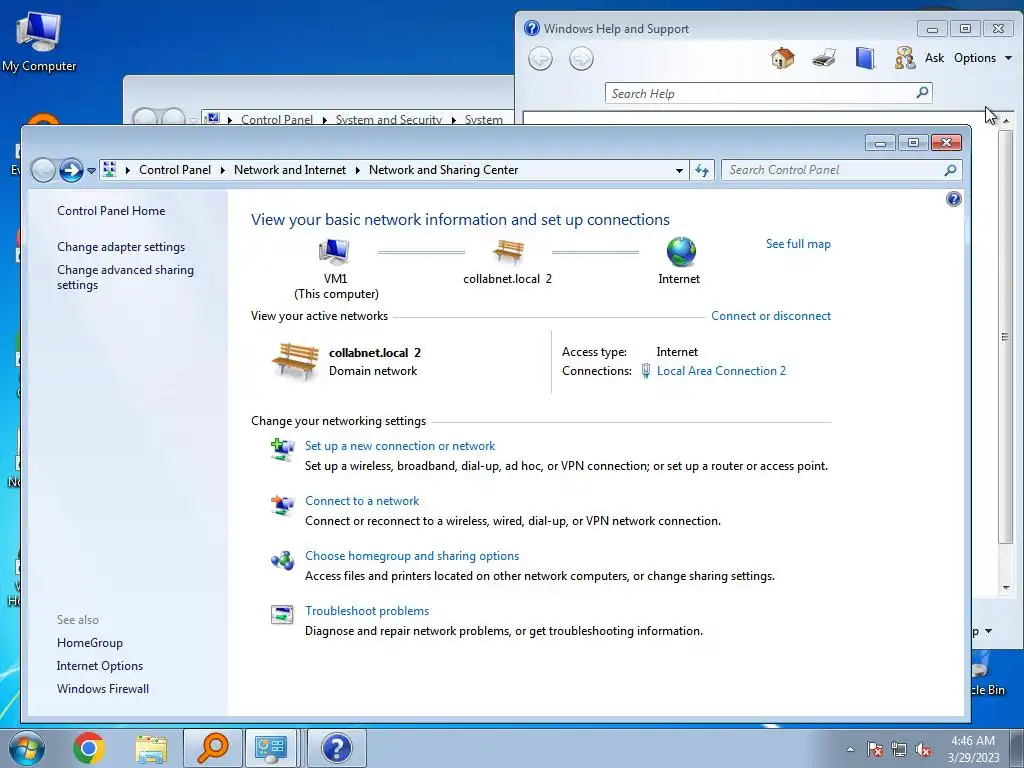Select Control Panel in the breadcrumb
Viewport: 1024px width, 768px height.
[175, 170]
